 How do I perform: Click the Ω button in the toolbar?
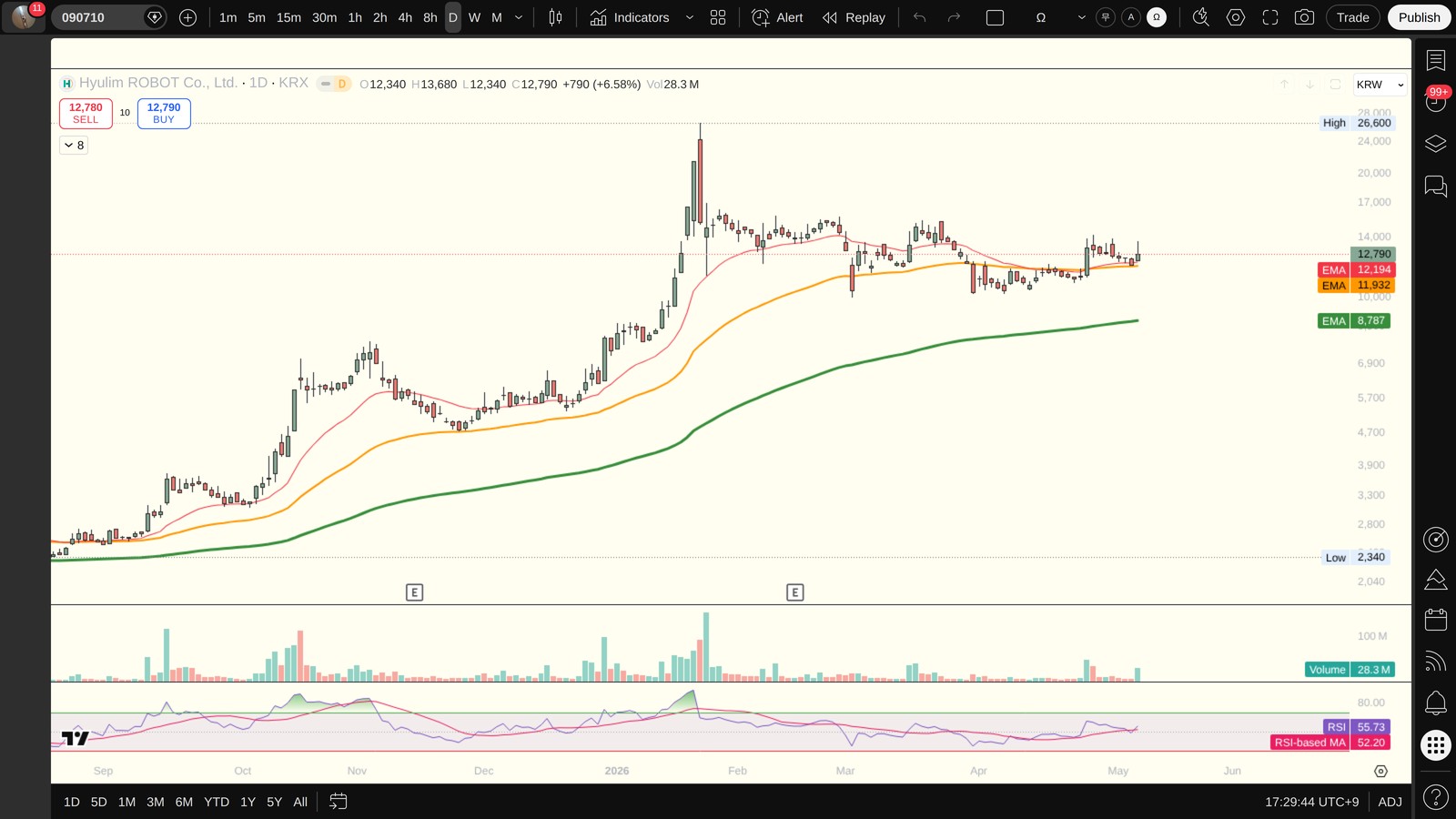[x=1041, y=17]
